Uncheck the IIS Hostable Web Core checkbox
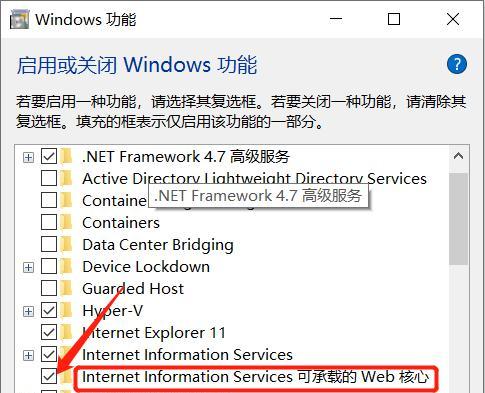The height and width of the screenshot is (393, 485). click(x=49, y=376)
